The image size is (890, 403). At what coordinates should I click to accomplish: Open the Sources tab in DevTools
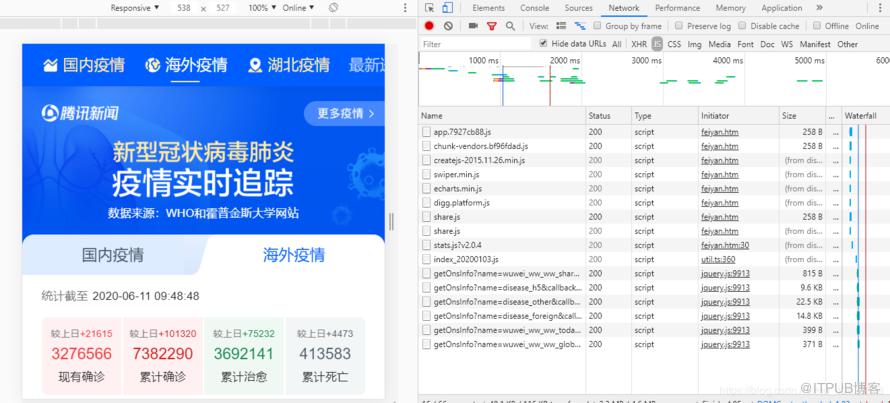point(578,8)
